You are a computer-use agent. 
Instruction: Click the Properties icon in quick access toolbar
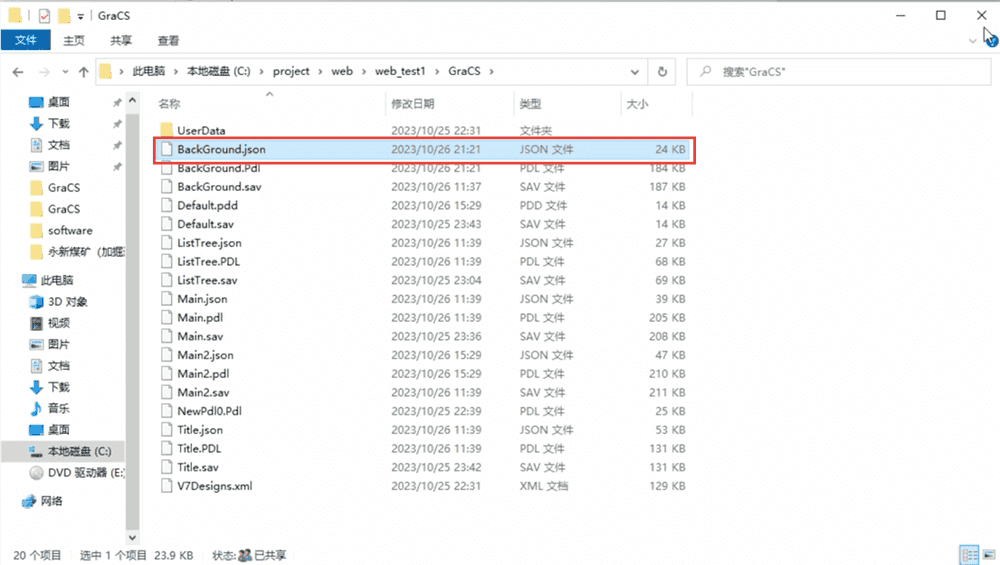tap(44, 16)
